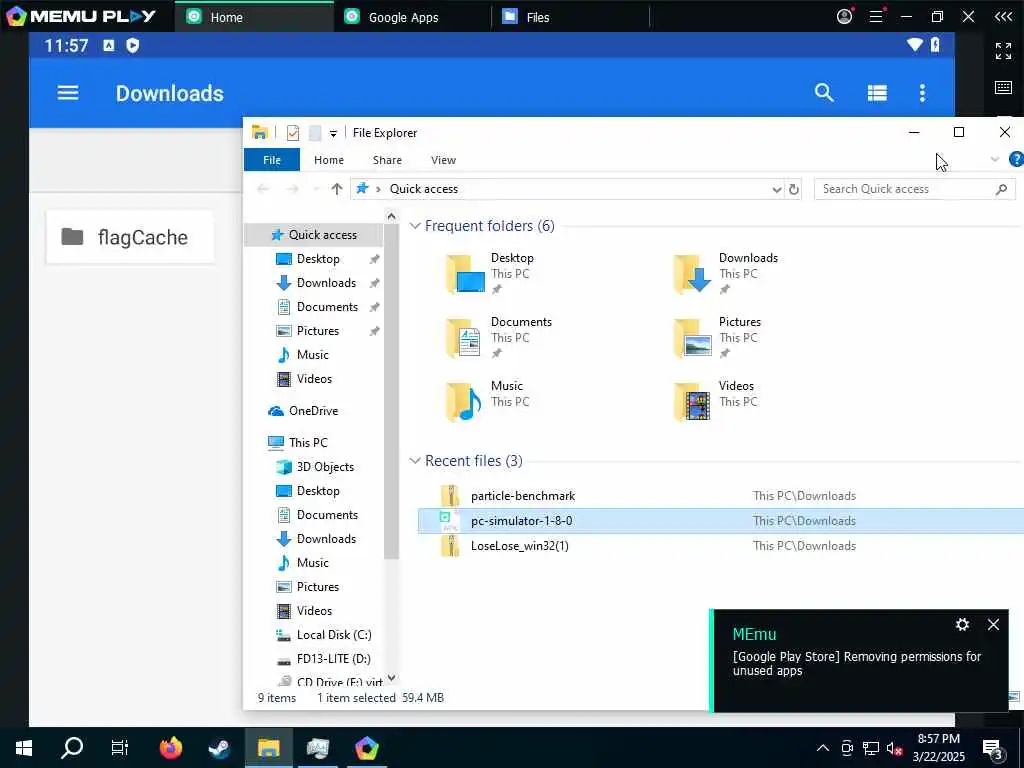Select OneDrive in navigation pane

[x=304, y=411]
